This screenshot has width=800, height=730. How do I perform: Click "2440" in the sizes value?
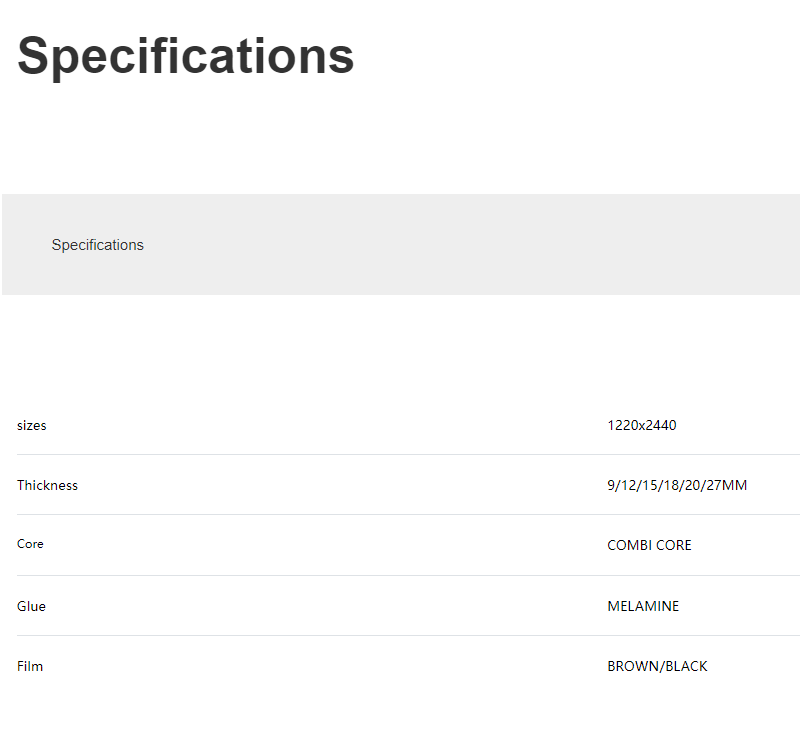coord(660,425)
